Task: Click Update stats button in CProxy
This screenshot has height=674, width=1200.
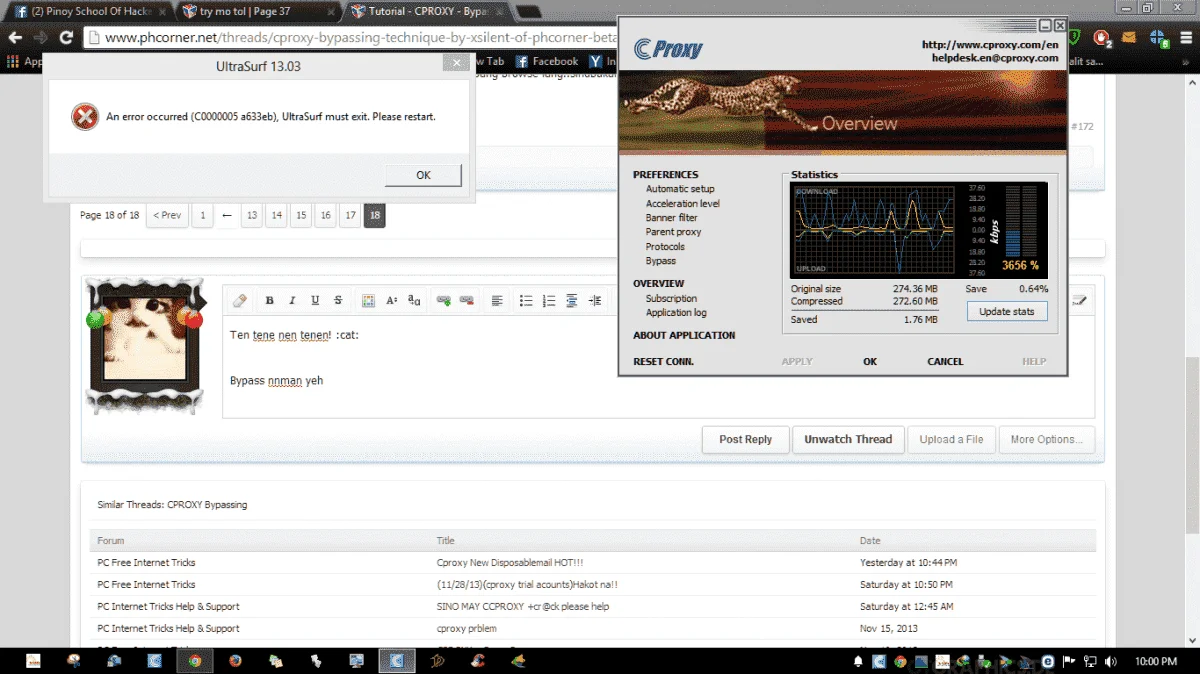Action: (x=1007, y=312)
